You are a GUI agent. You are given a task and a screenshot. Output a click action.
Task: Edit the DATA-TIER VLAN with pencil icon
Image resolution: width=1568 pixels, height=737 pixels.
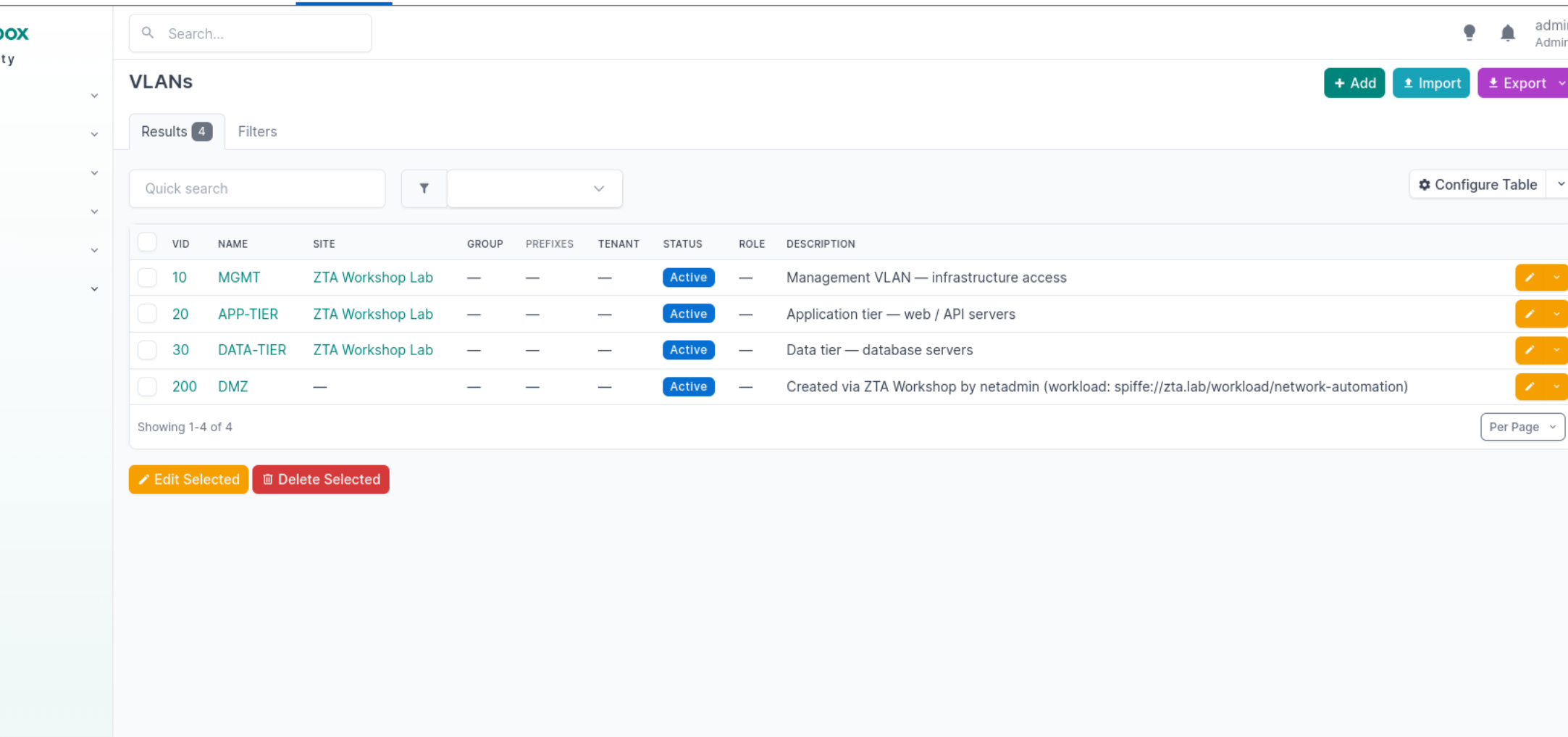(1530, 350)
